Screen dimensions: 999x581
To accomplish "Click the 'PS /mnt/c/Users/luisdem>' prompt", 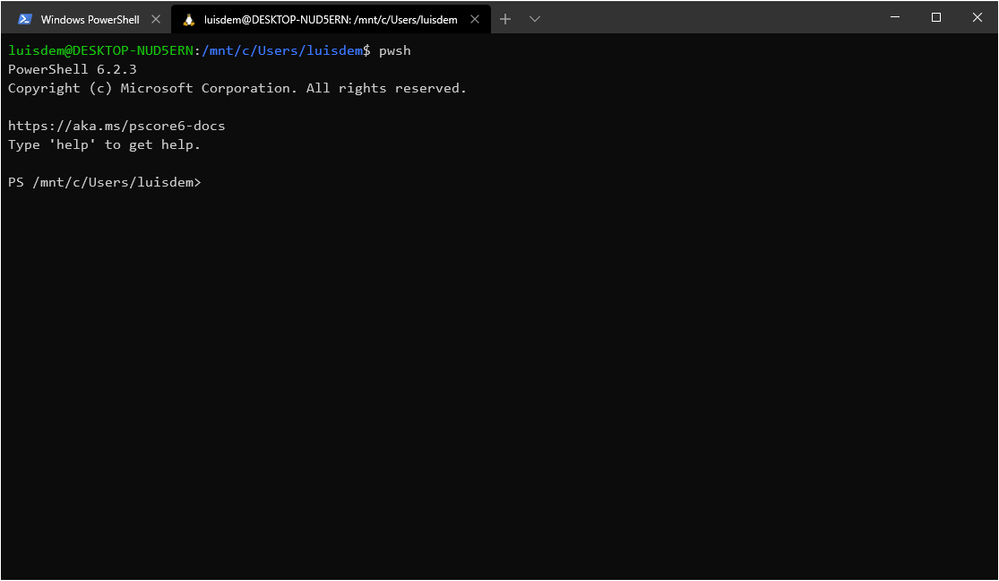I will 104,182.
